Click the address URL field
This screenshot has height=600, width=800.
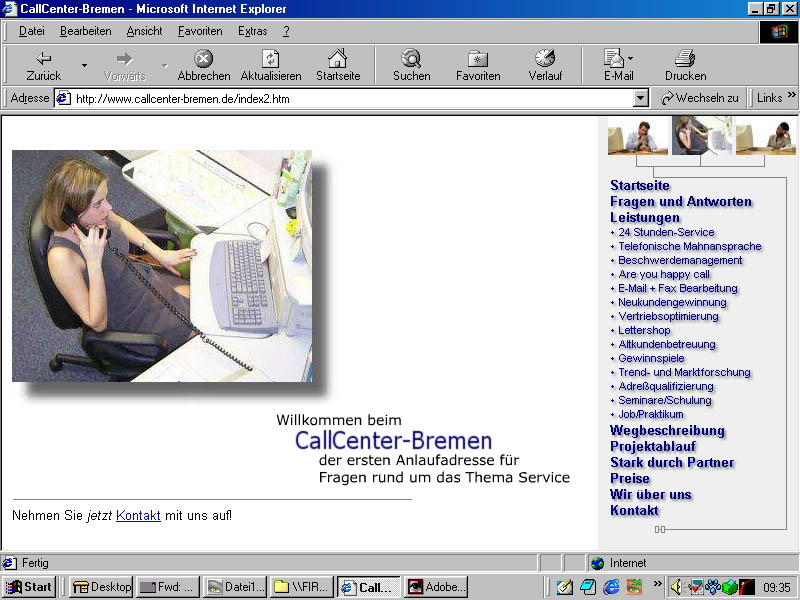coord(352,98)
